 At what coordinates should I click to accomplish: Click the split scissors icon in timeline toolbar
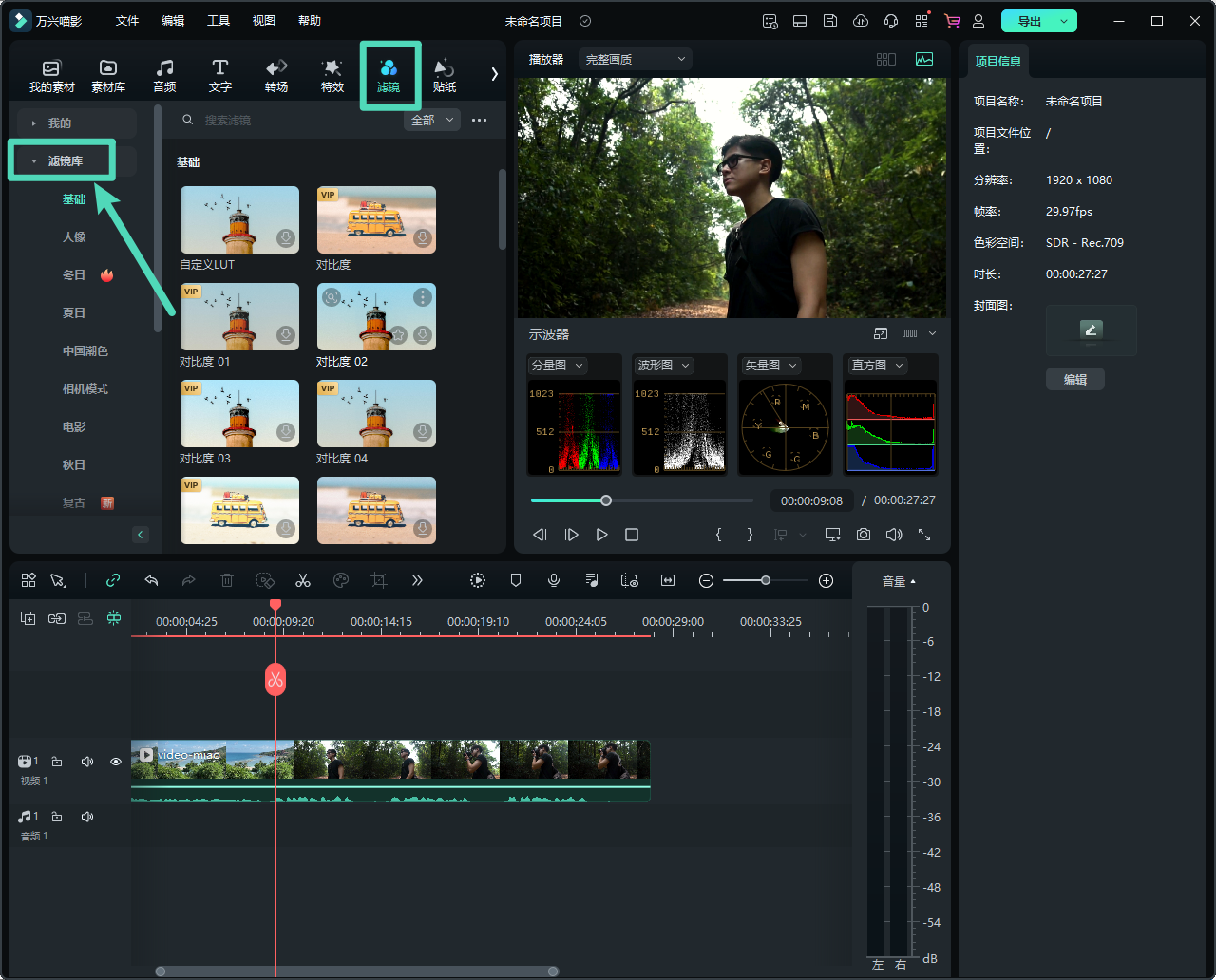[303, 580]
